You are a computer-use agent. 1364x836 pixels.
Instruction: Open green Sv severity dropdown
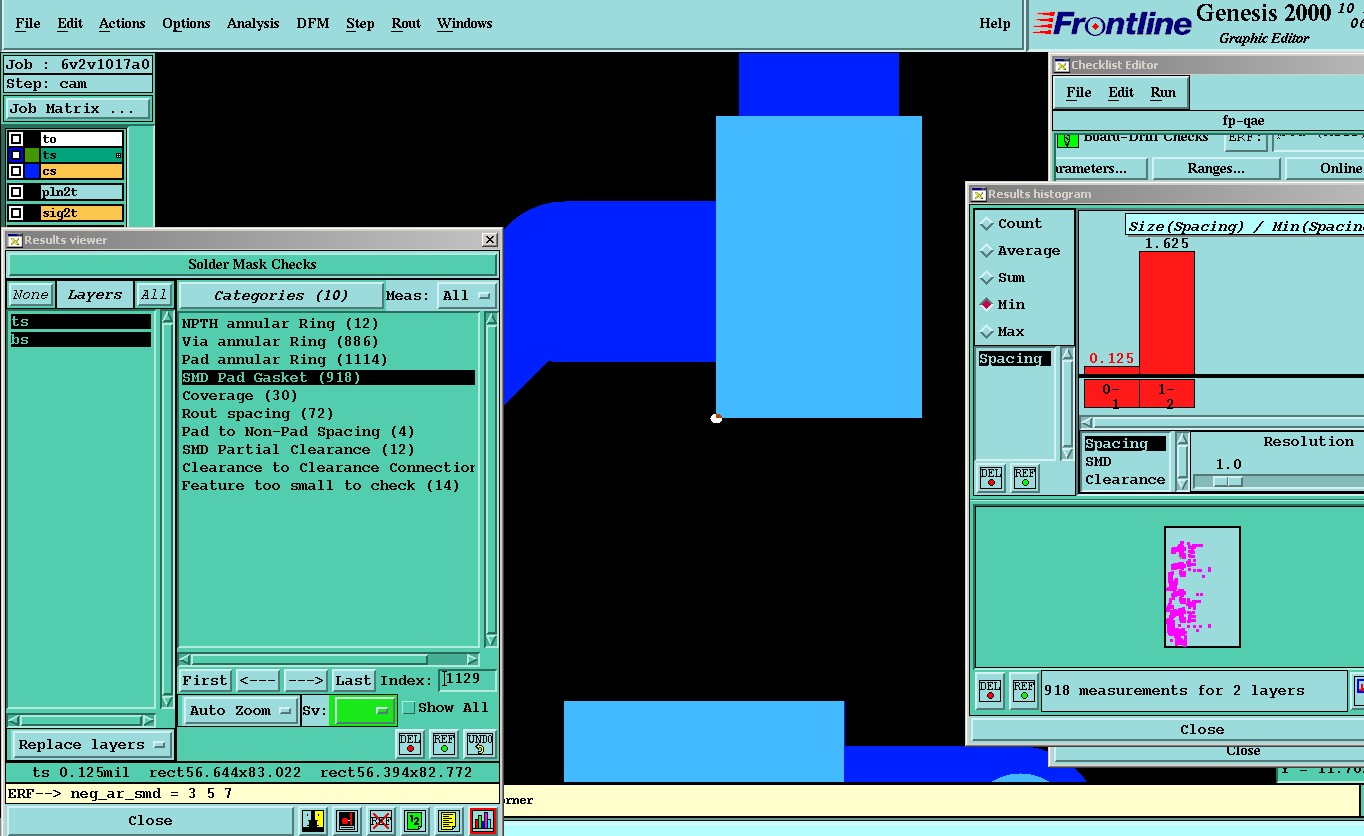click(364, 710)
